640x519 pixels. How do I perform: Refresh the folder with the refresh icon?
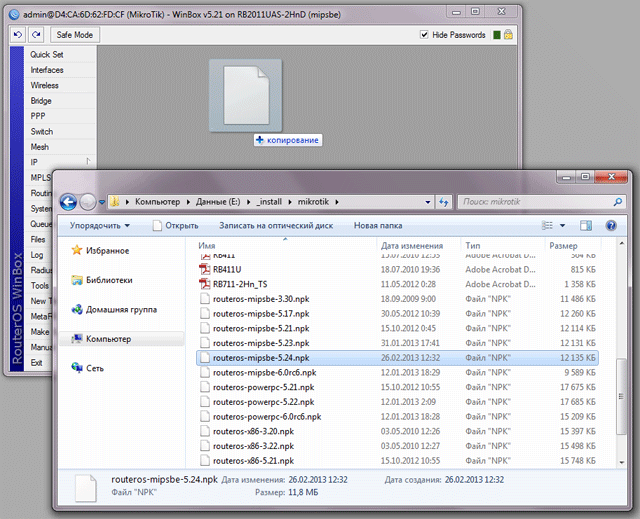[444, 202]
